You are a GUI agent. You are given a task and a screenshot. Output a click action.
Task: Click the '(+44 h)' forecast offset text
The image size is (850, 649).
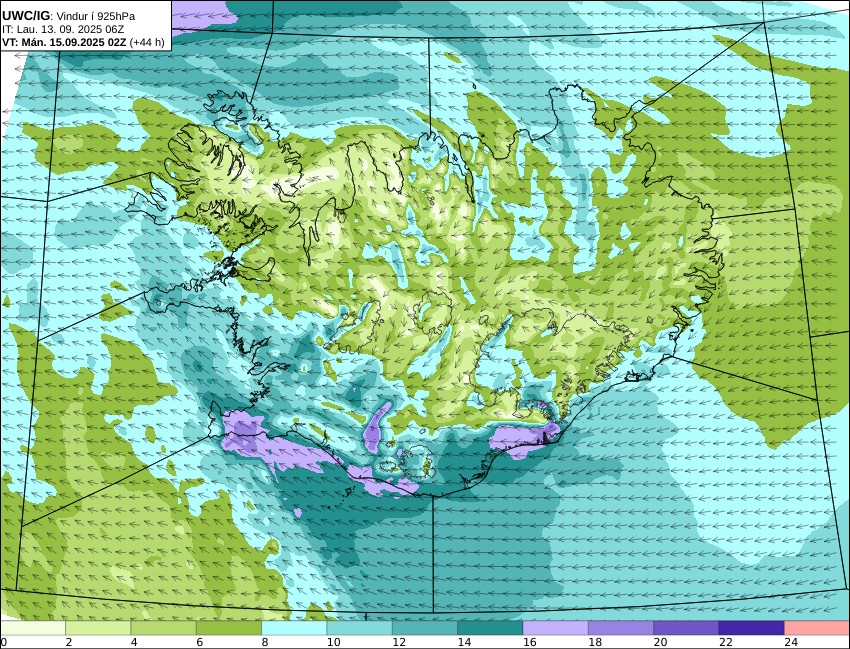click(x=147, y=42)
